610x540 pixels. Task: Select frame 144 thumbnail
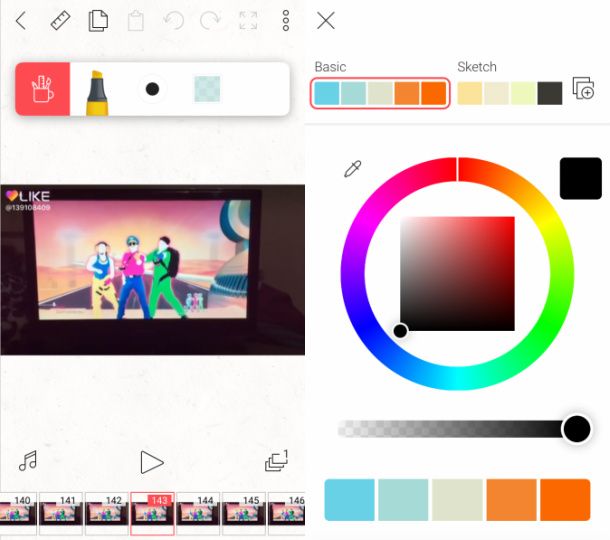(198, 513)
